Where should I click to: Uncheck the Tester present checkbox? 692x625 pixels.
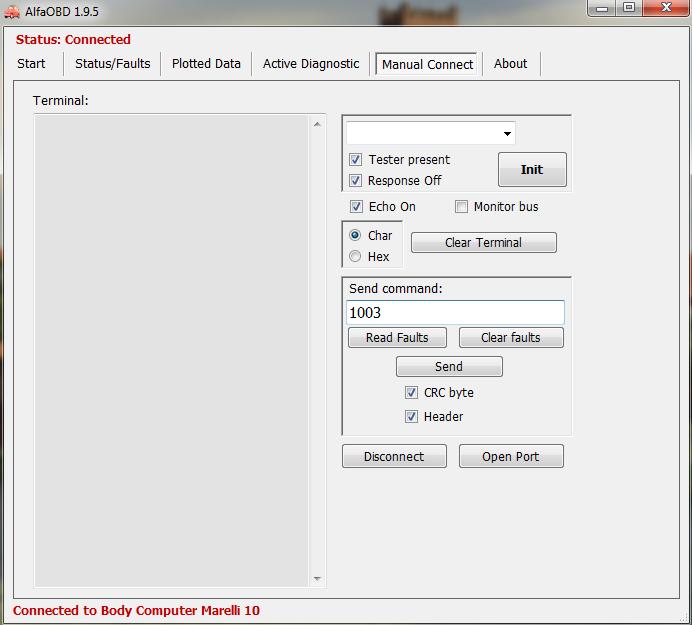355,159
